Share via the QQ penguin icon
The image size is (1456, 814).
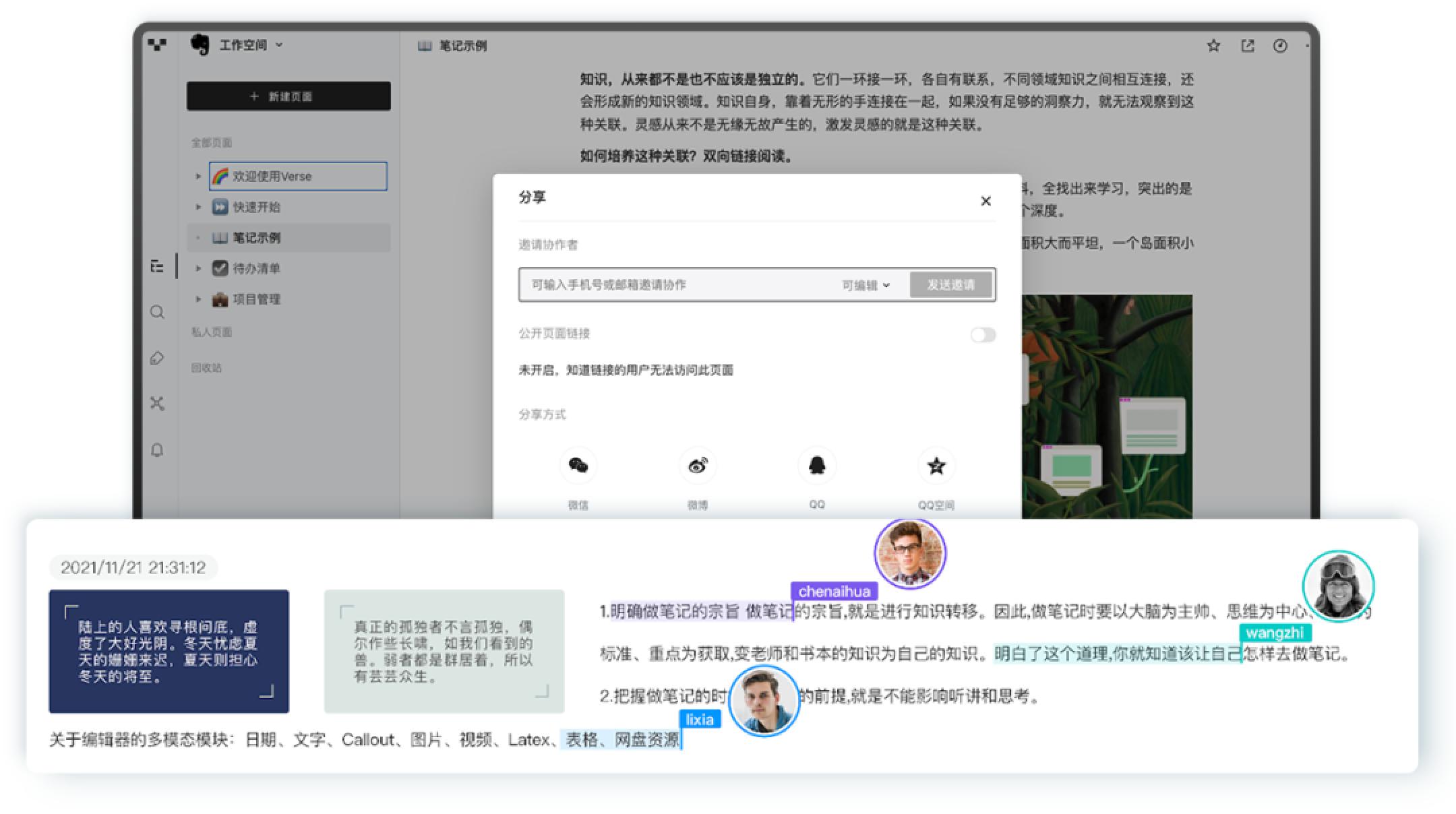[x=817, y=466]
